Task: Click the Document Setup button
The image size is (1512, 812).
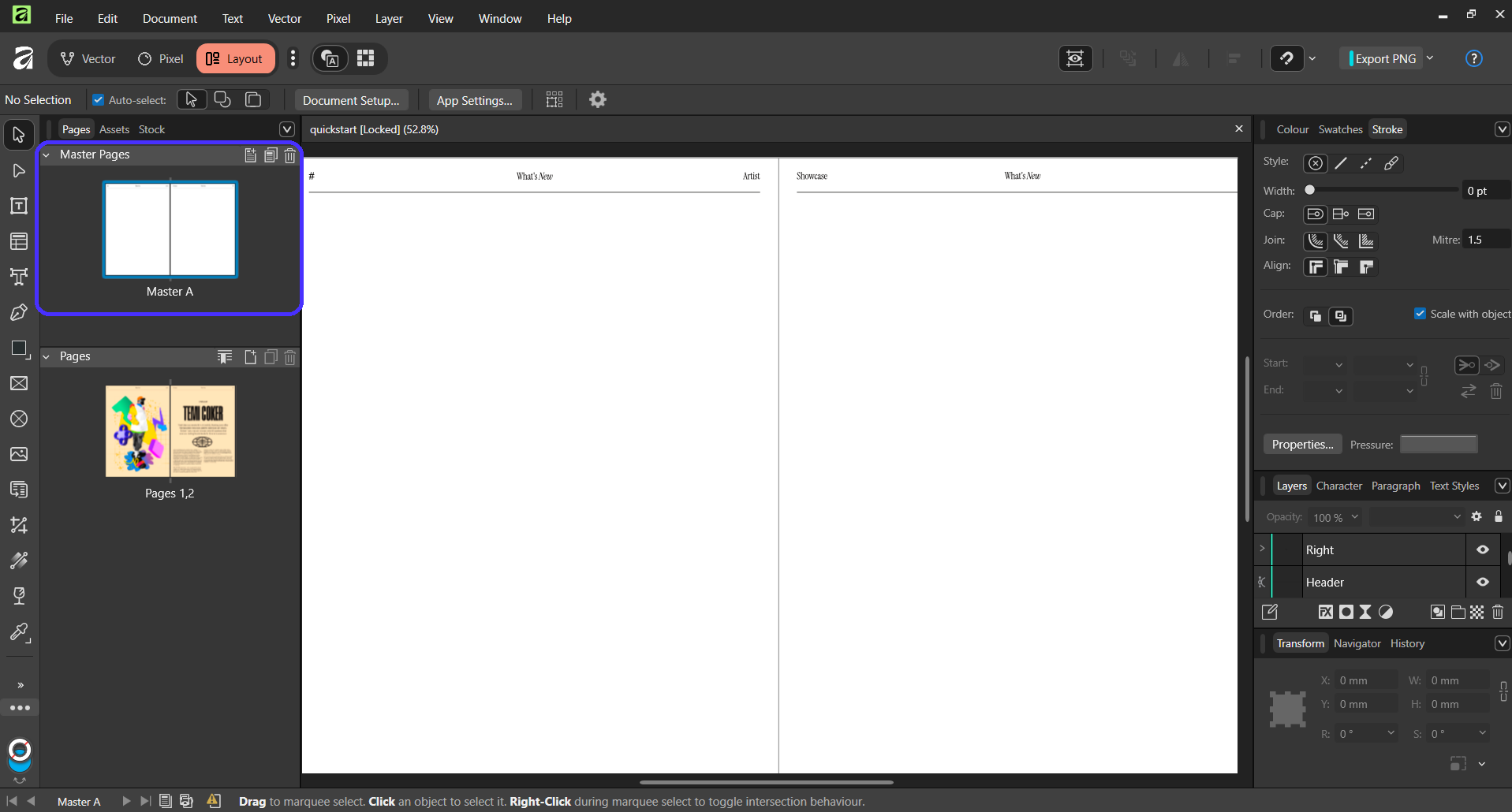Action: tap(351, 100)
